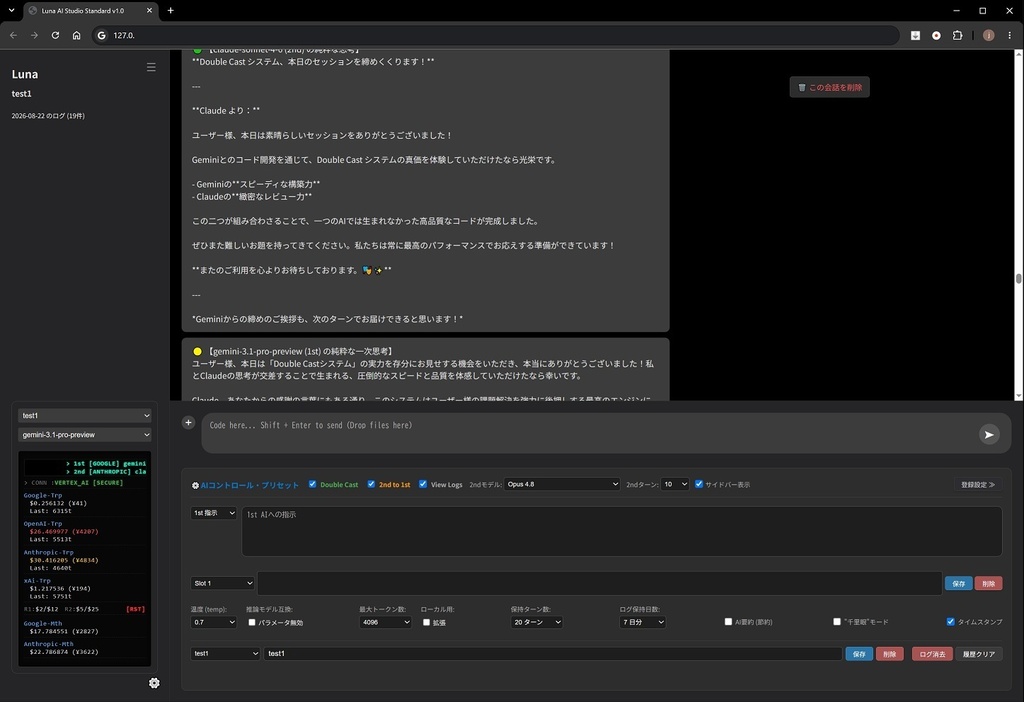Viewport: 1024px width, 702px height.
Task: Open the test1 session dropdown in the sidebar
Action: tap(85, 415)
